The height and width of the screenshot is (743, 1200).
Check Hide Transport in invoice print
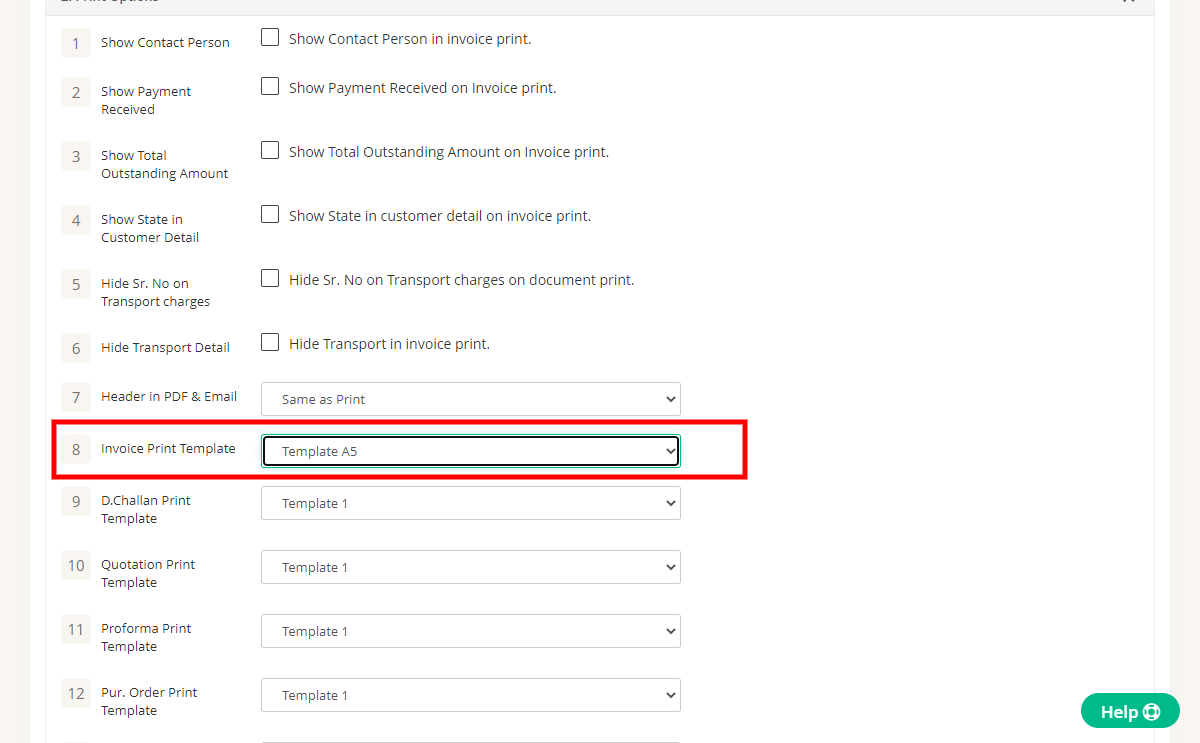[x=270, y=342]
